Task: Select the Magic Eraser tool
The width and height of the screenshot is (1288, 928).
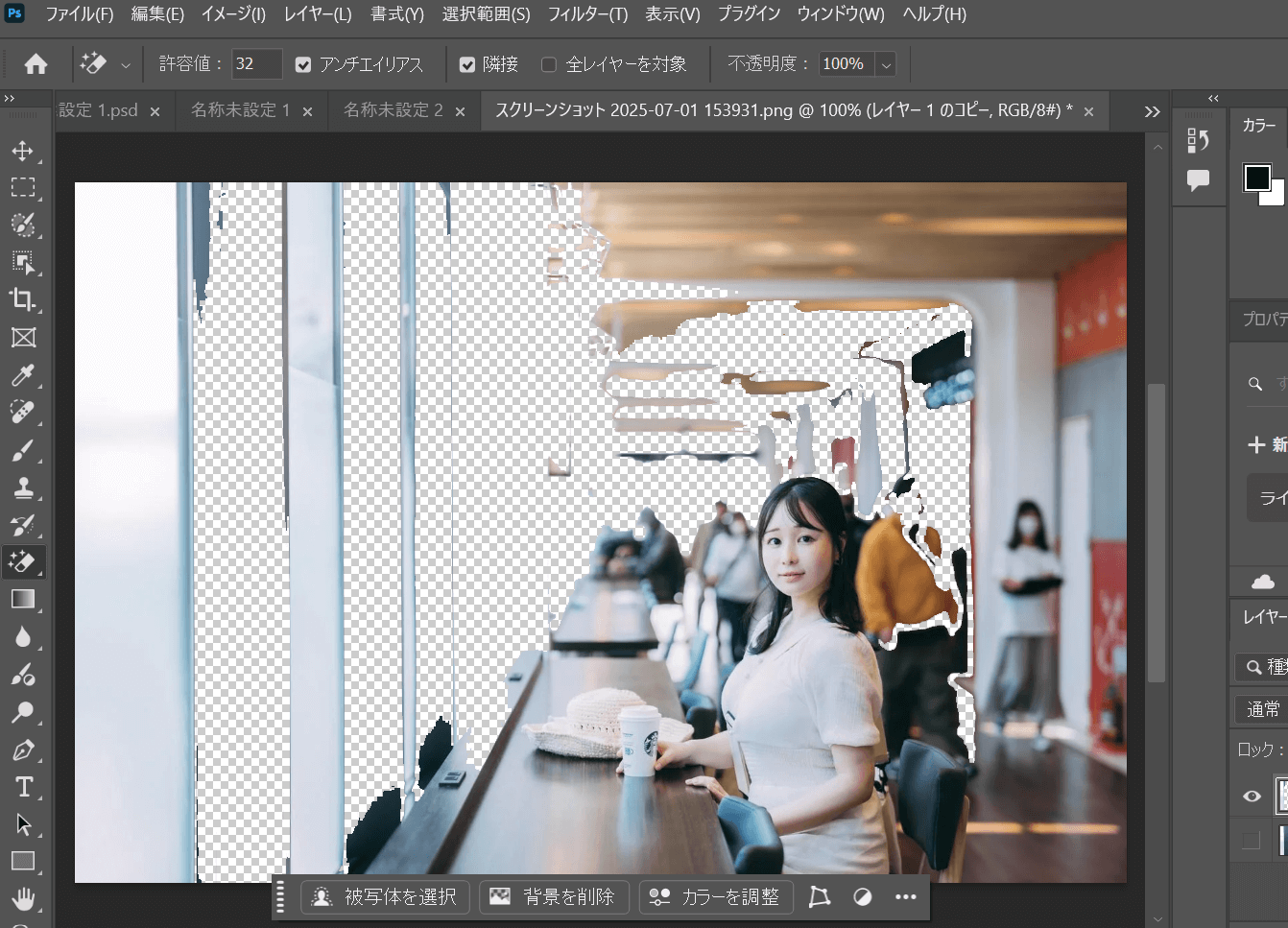Action: click(x=23, y=561)
